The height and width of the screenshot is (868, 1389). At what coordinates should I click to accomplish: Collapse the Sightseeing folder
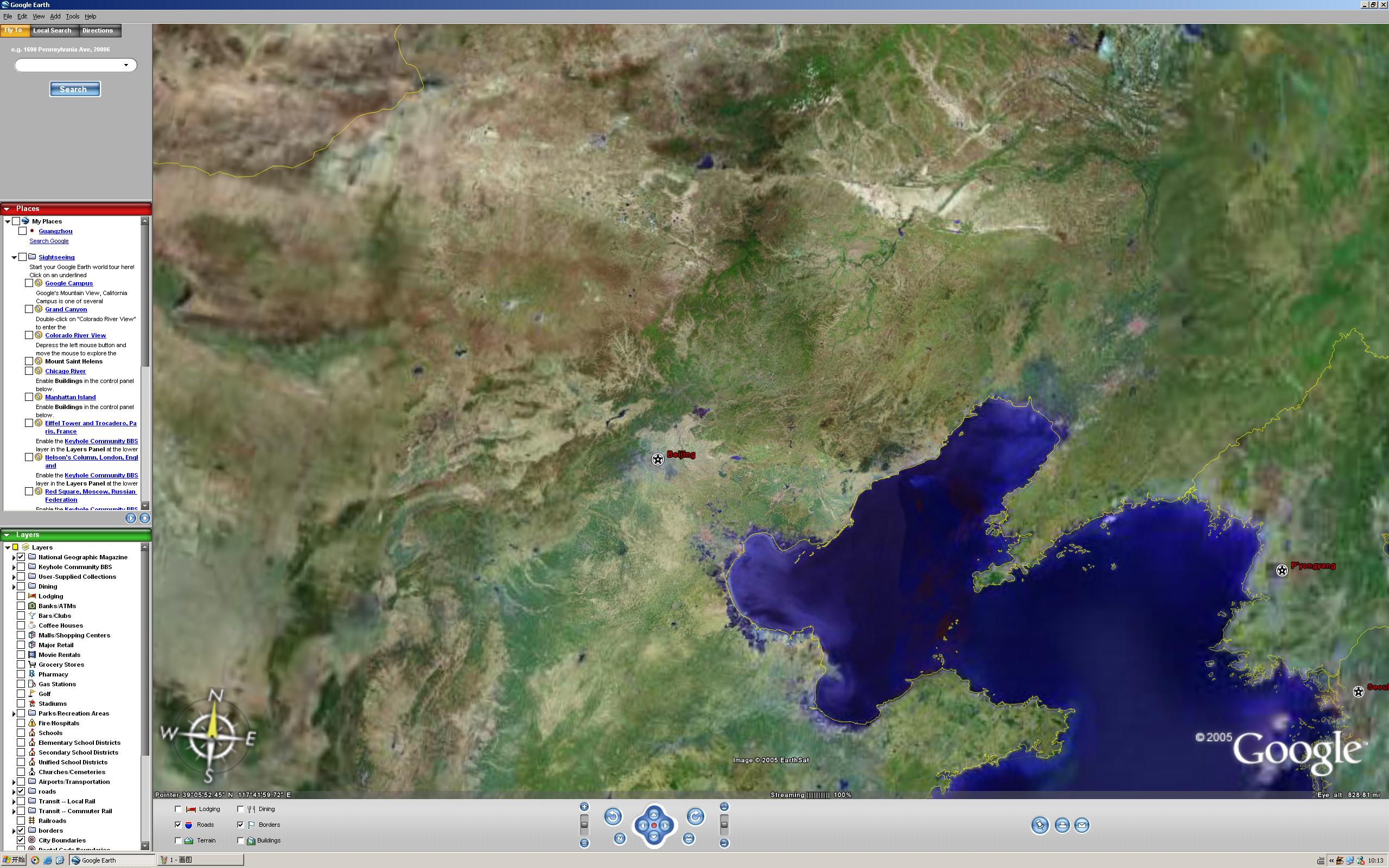pos(14,257)
